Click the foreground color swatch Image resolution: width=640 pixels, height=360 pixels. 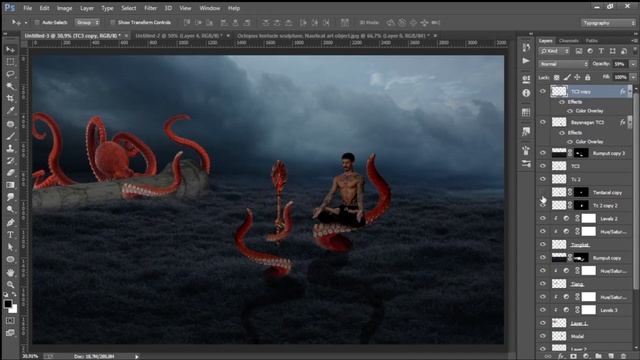(8, 304)
